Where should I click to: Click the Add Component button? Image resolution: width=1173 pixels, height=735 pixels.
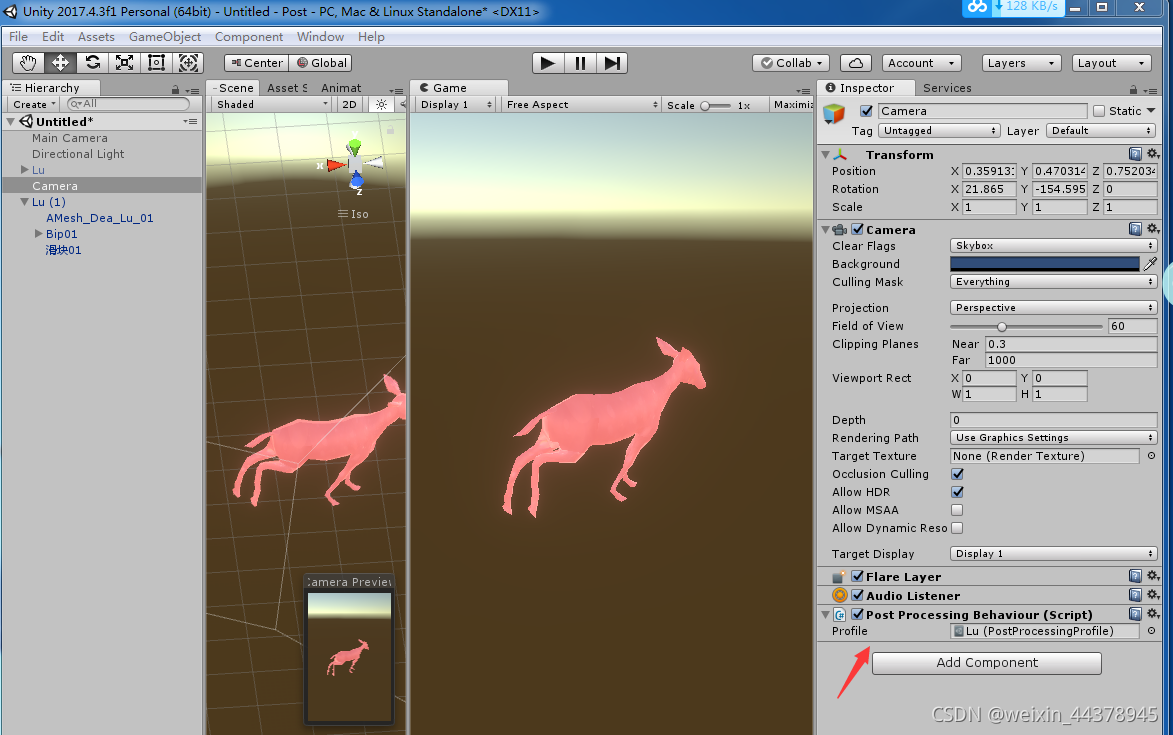coord(986,662)
